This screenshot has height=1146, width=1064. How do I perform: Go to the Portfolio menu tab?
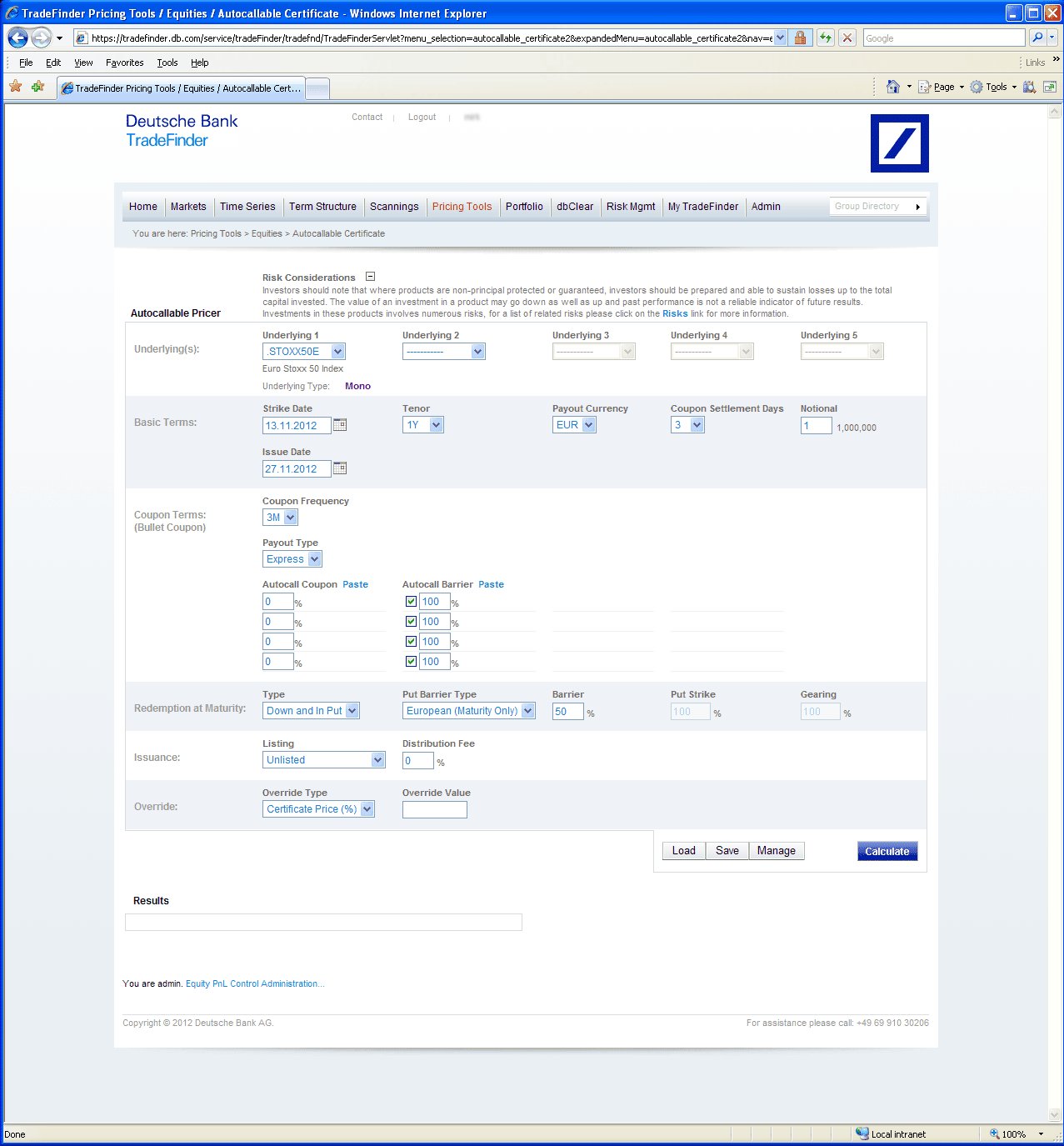524,207
